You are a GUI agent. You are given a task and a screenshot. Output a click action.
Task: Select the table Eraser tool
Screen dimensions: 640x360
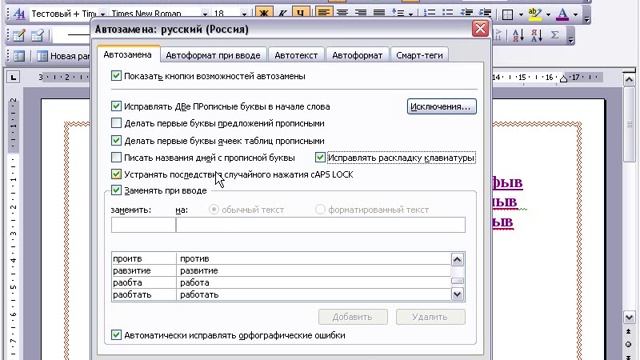(x=37, y=36)
